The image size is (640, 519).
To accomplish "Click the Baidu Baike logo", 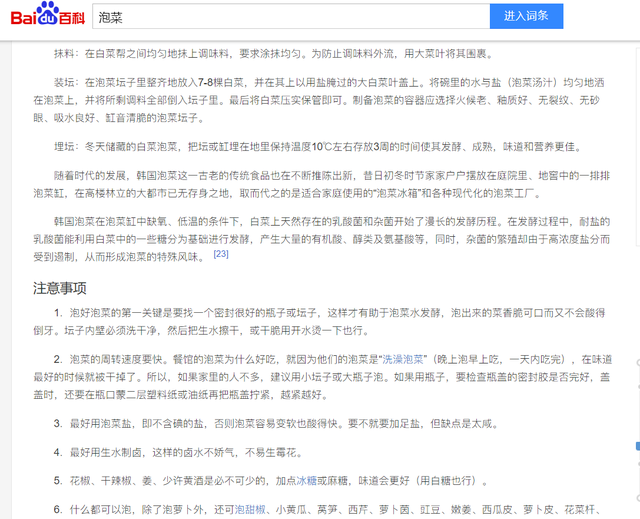I will pyautogui.click(x=48, y=14).
